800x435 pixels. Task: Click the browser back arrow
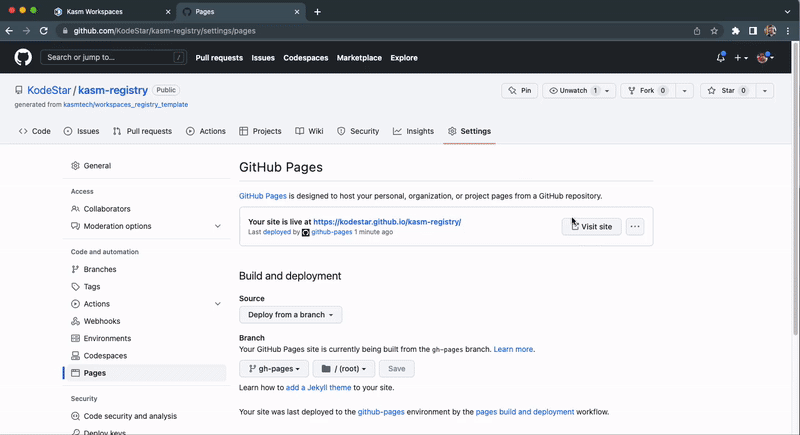[9, 31]
